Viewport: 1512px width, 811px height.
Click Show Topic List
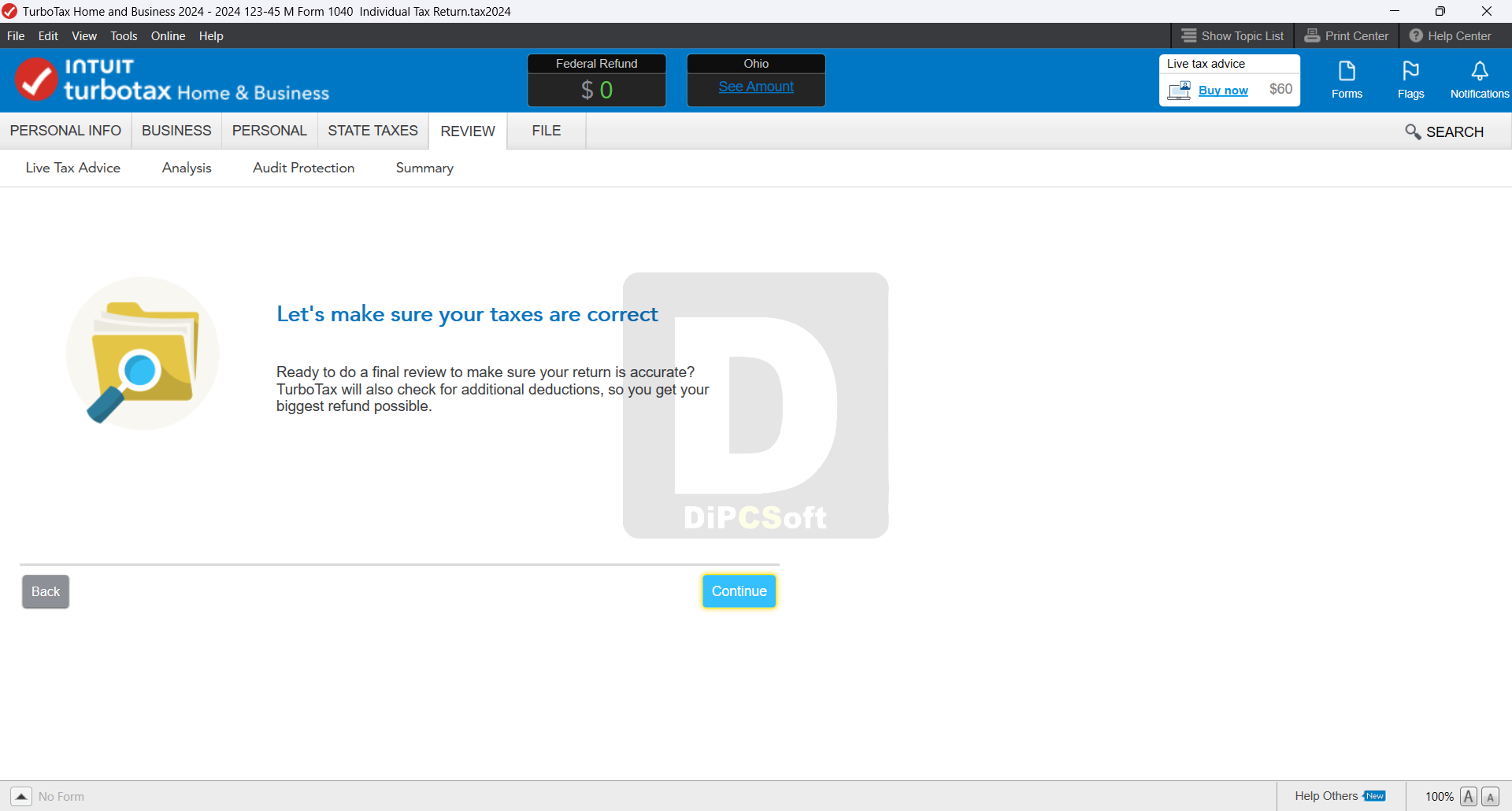(1232, 36)
